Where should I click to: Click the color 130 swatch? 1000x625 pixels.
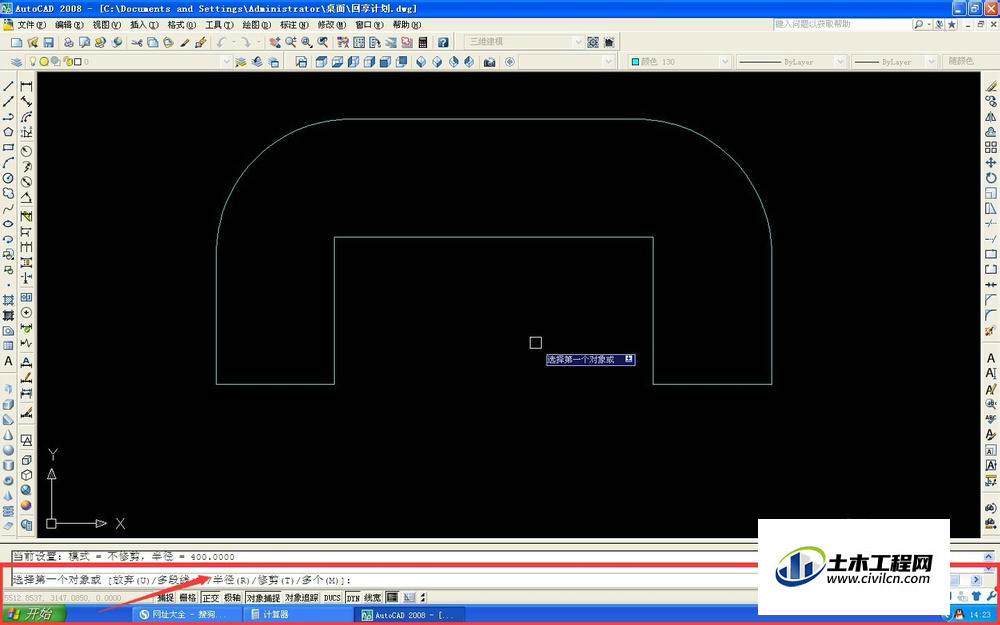[x=635, y=62]
